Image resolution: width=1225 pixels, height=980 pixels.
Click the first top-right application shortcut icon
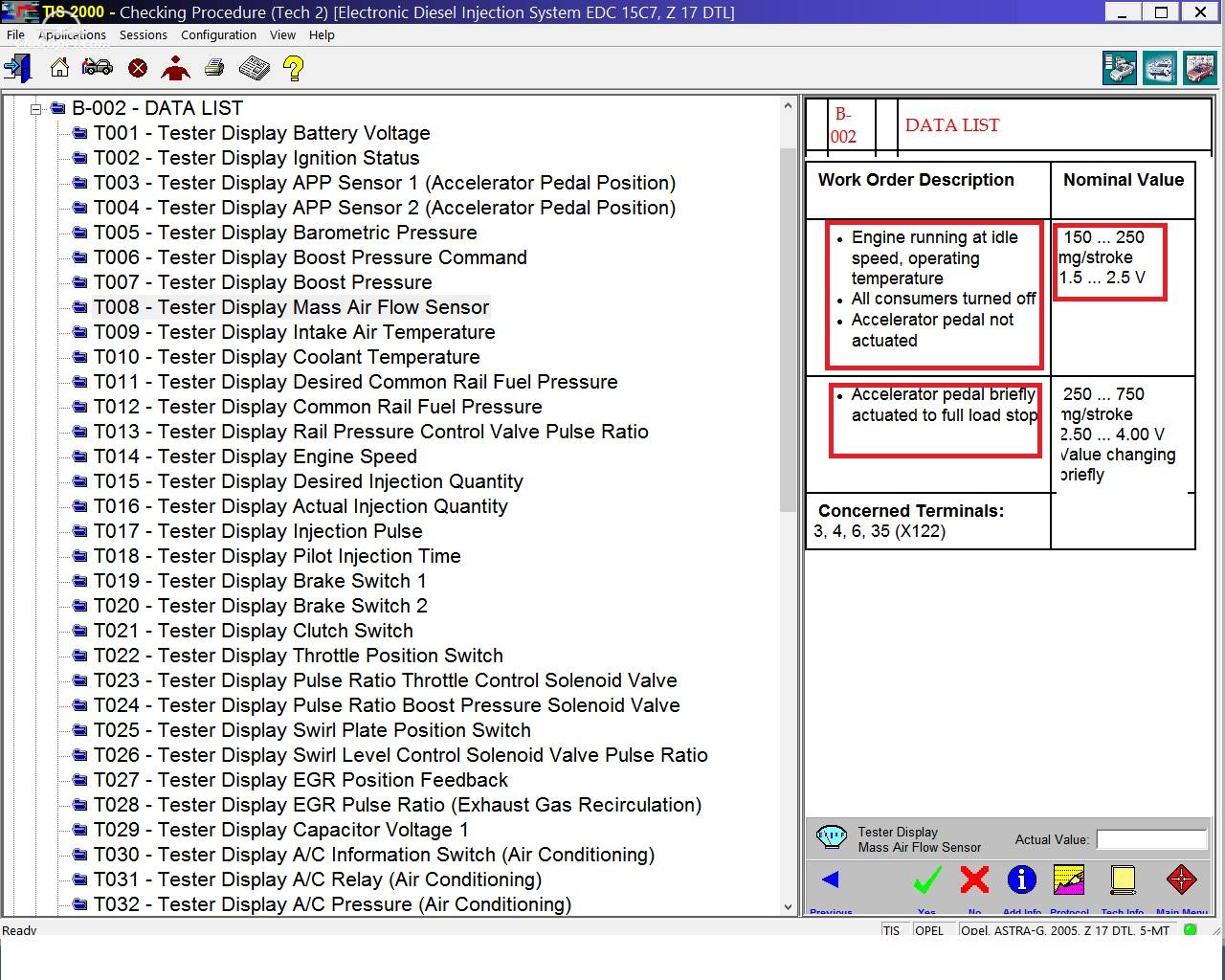[x=1120, y=69]
